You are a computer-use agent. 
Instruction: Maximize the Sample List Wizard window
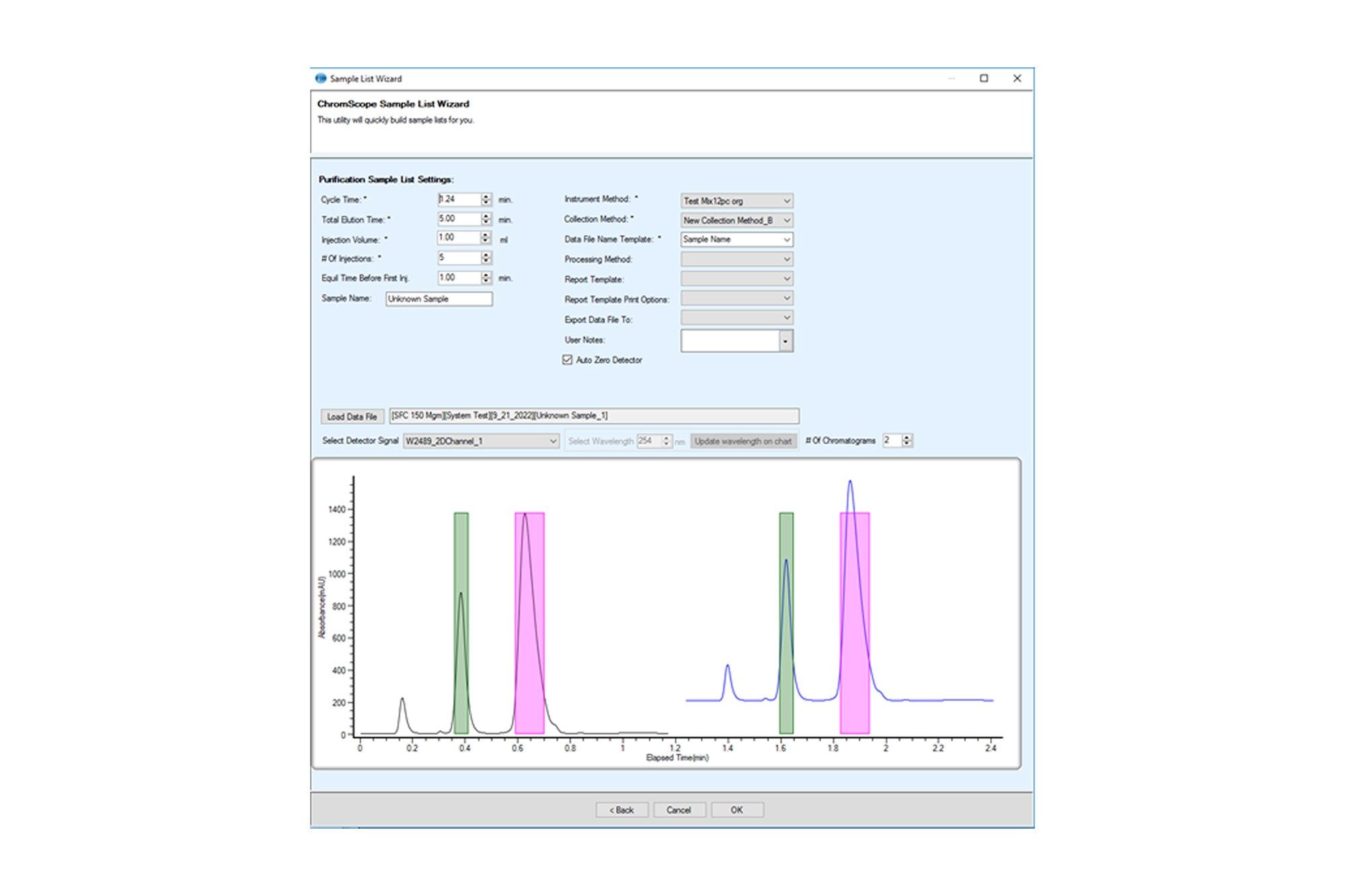[984, 79]
